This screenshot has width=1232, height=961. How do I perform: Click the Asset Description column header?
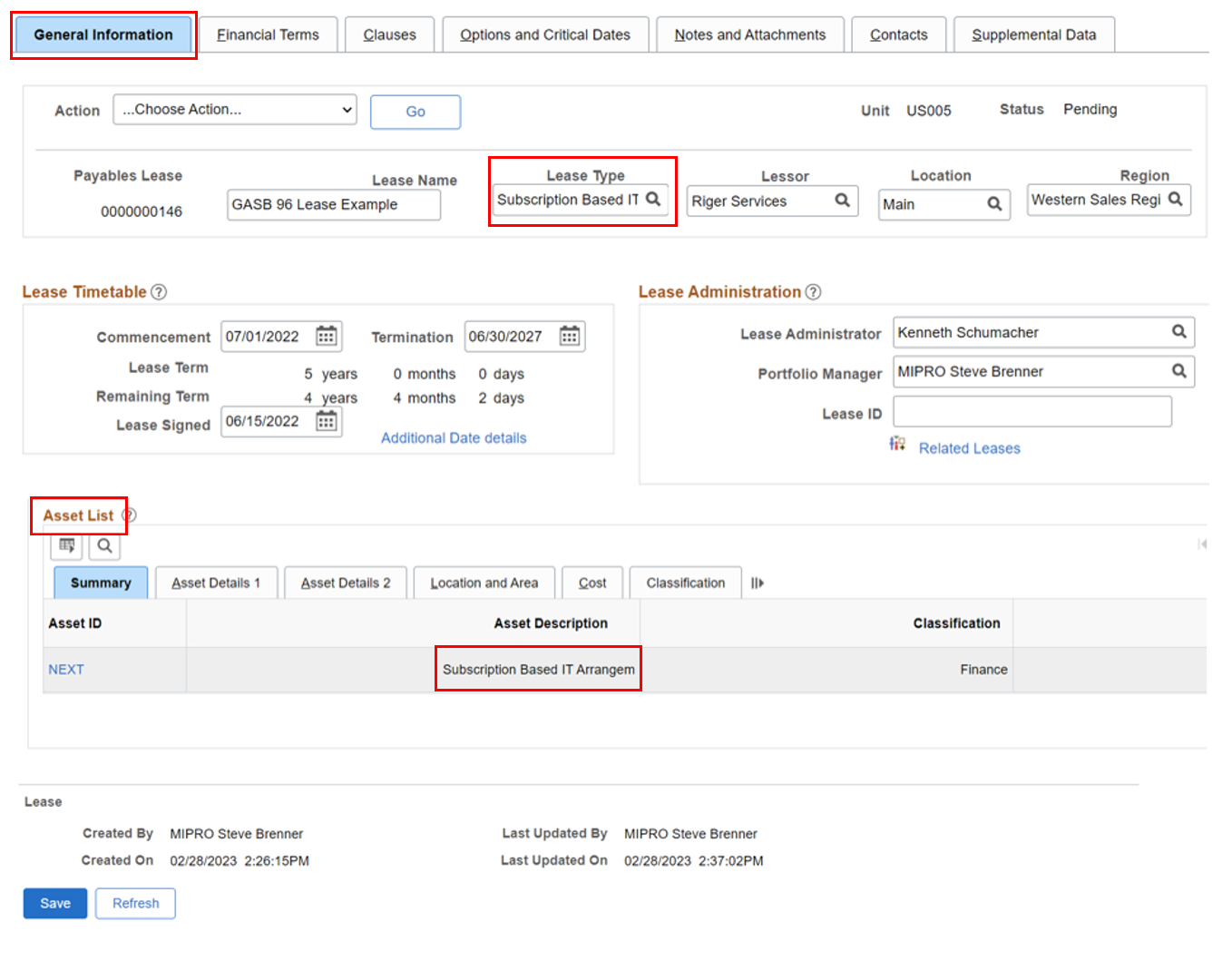551,623
